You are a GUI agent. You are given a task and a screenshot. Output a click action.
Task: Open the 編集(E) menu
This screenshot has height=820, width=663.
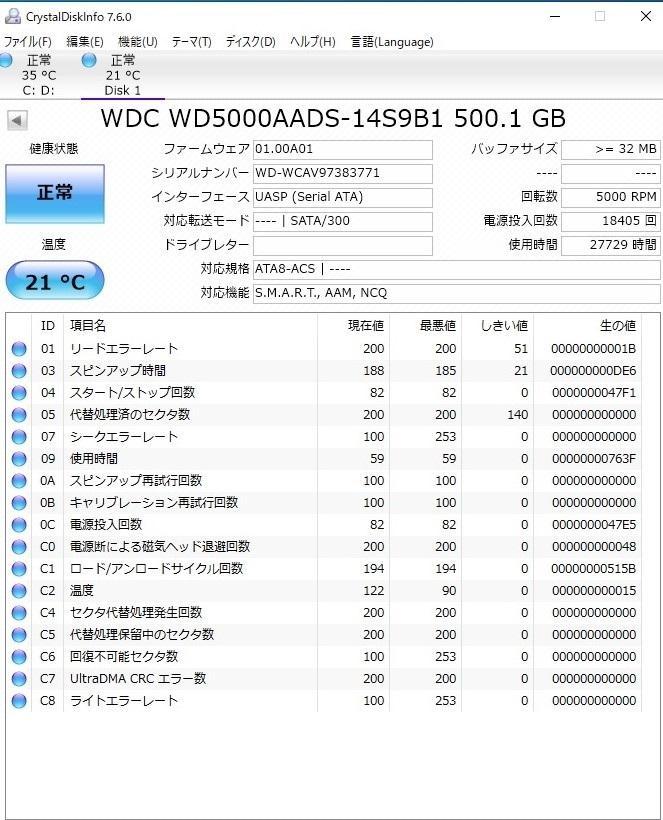coord(85,41)
